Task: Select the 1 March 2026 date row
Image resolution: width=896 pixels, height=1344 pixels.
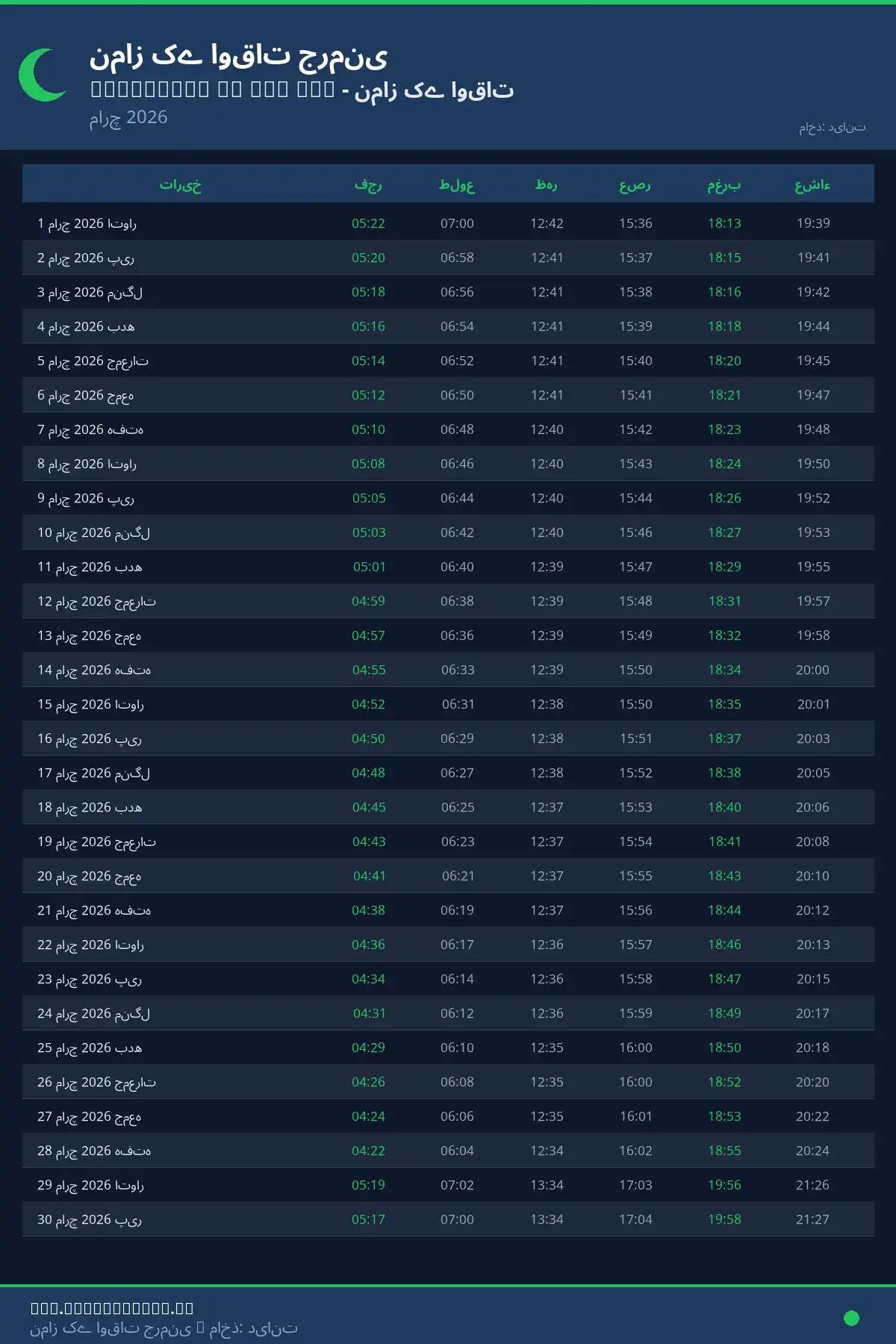Action: tap(87, 223)
